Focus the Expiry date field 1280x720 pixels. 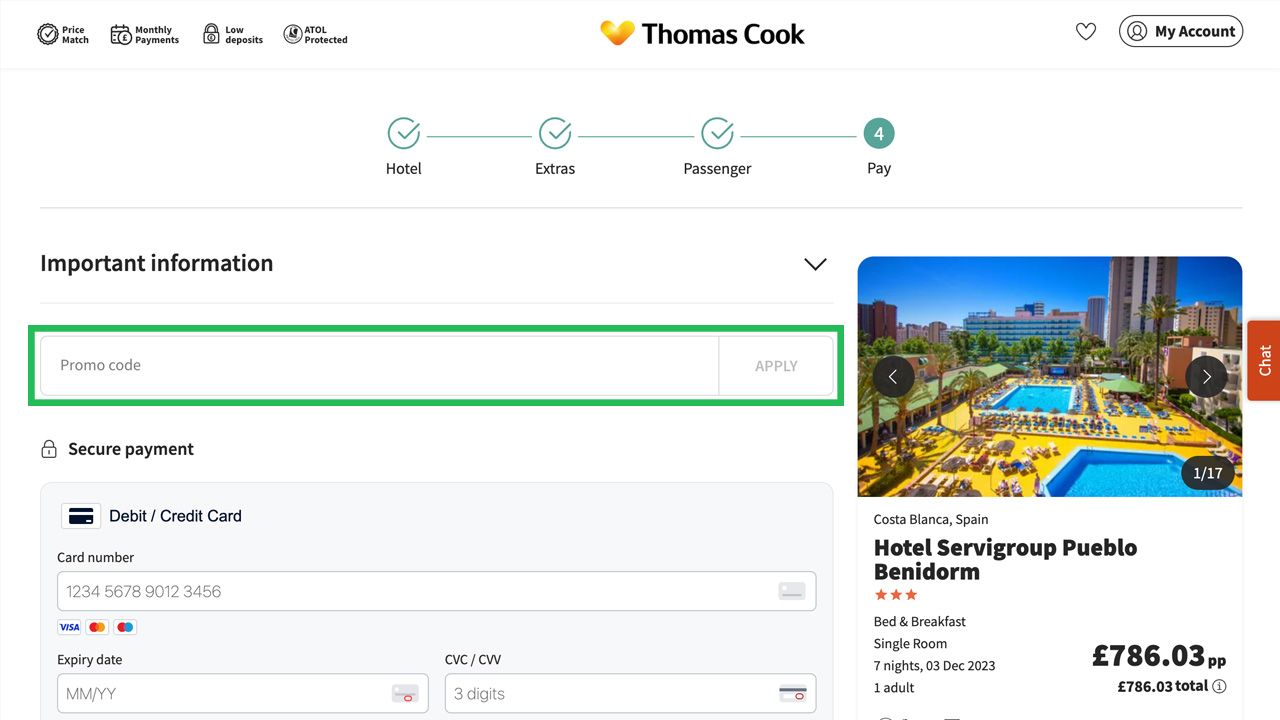click(x=243, y=693)
